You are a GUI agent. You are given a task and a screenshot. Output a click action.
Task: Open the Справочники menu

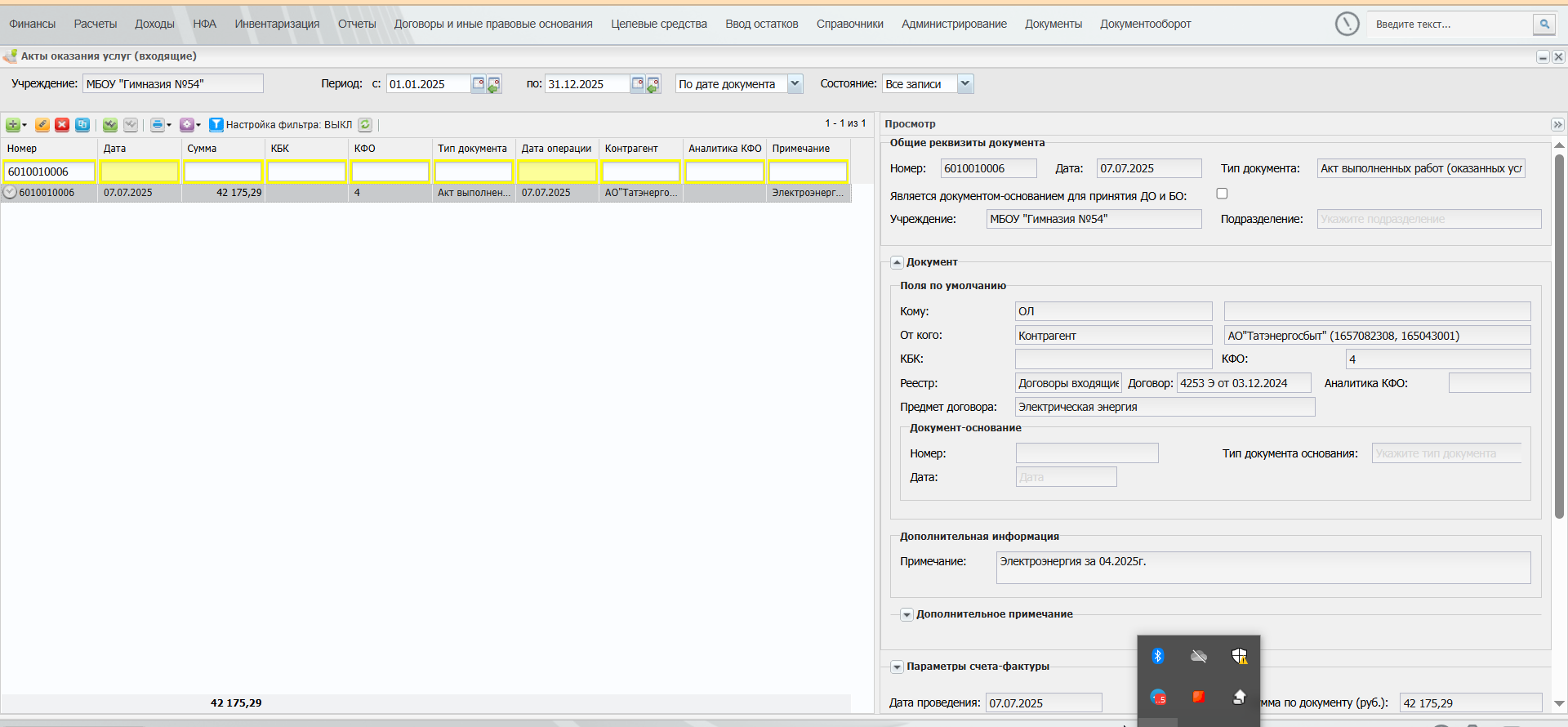click(x=850, y=24)
